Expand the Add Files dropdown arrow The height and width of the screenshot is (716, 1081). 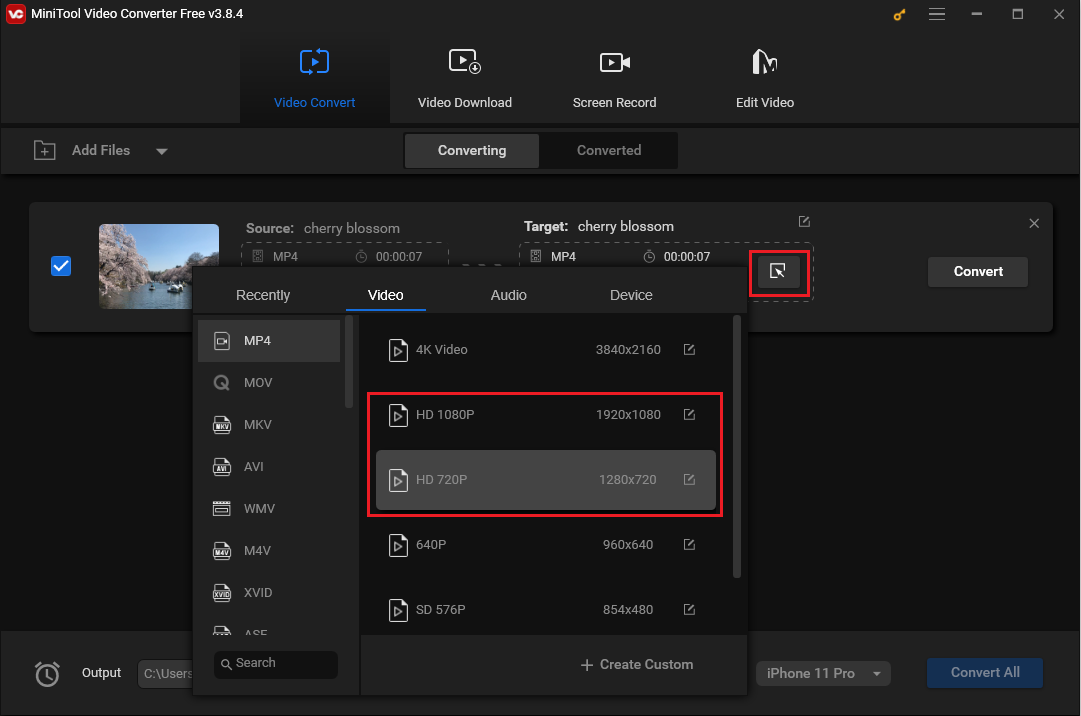pos(161,151)
